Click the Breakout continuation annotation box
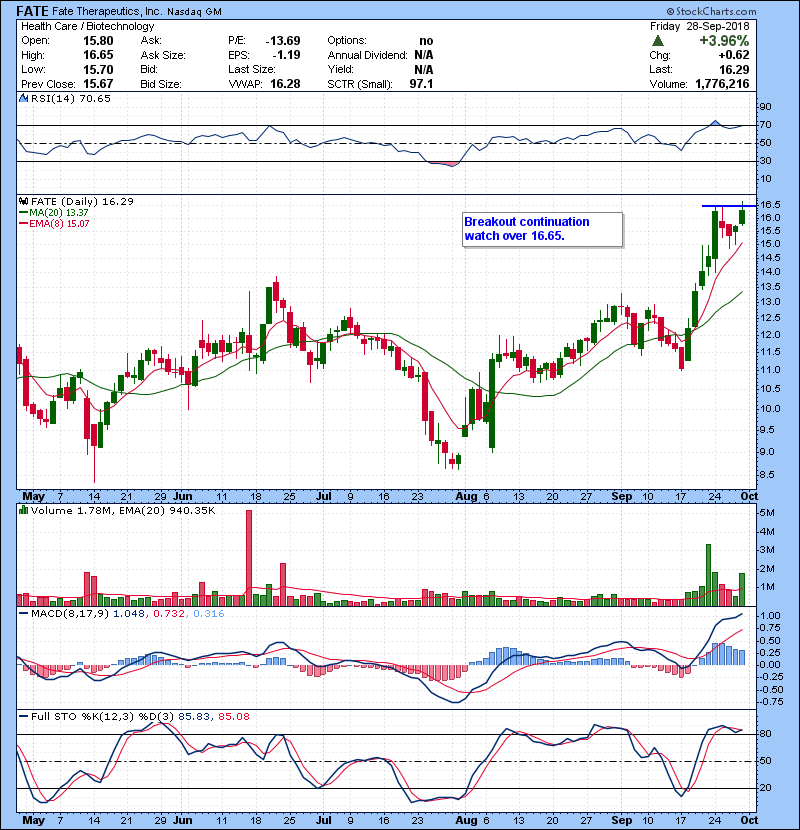Screen dimensions: 800x830 click(542, 229)
